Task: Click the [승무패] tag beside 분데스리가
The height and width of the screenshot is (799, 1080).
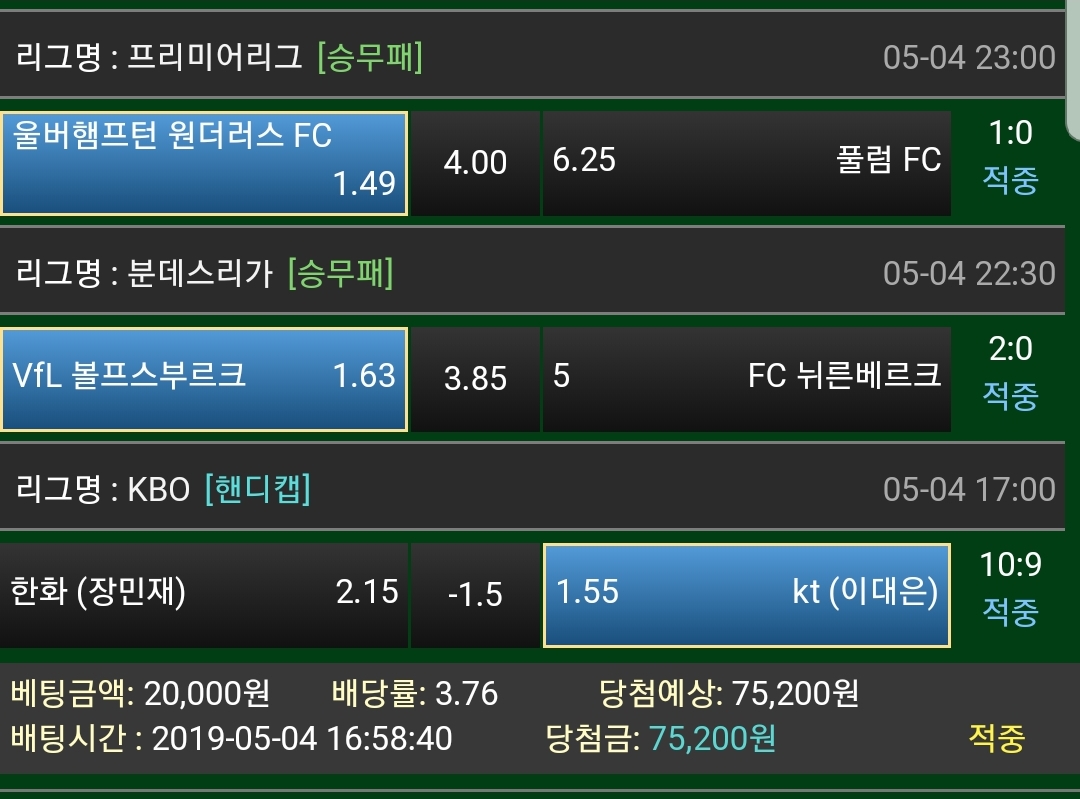Action: 340,273
